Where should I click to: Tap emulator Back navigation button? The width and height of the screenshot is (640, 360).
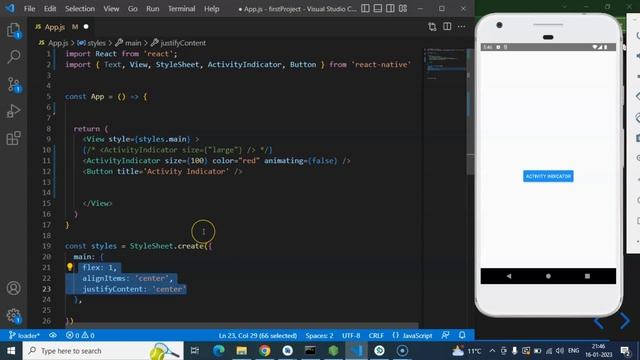509,276
